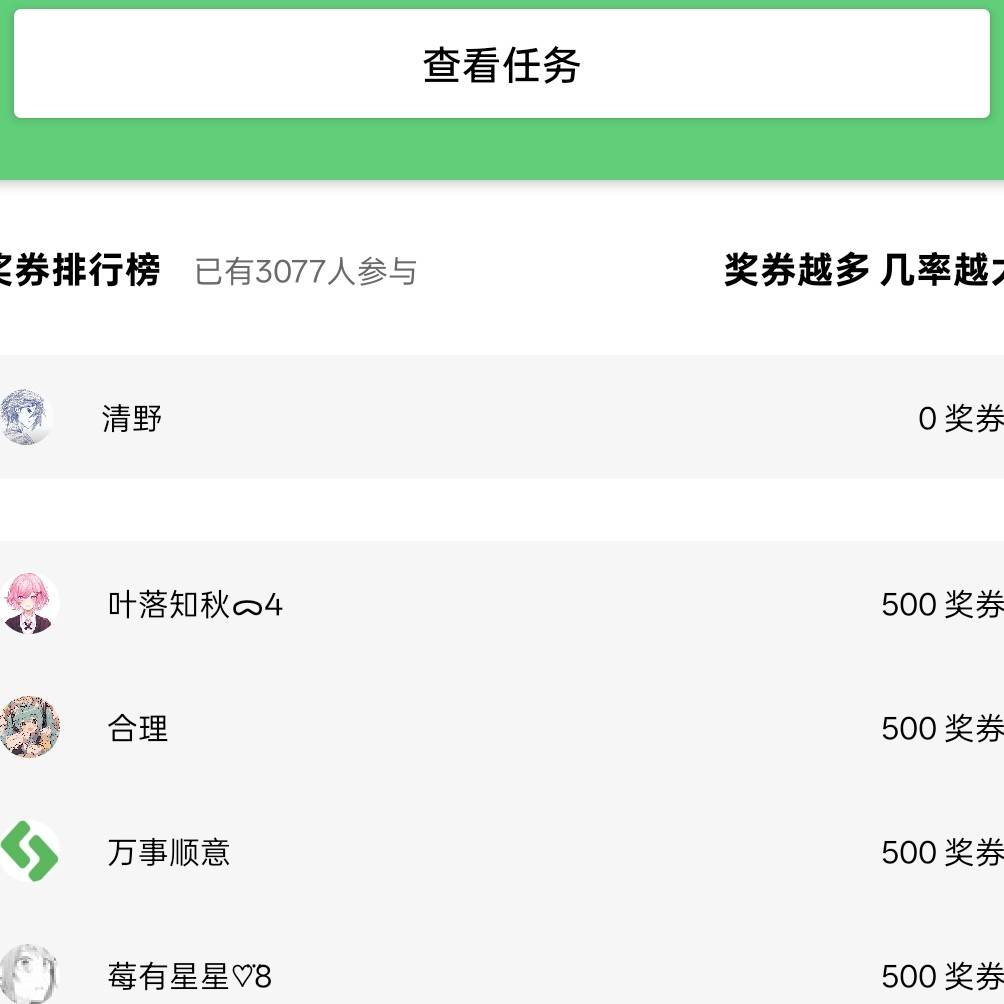1004x1004 pixels.
Task: Open the avatar beside 莓有星星
Action: coord(29,974)
